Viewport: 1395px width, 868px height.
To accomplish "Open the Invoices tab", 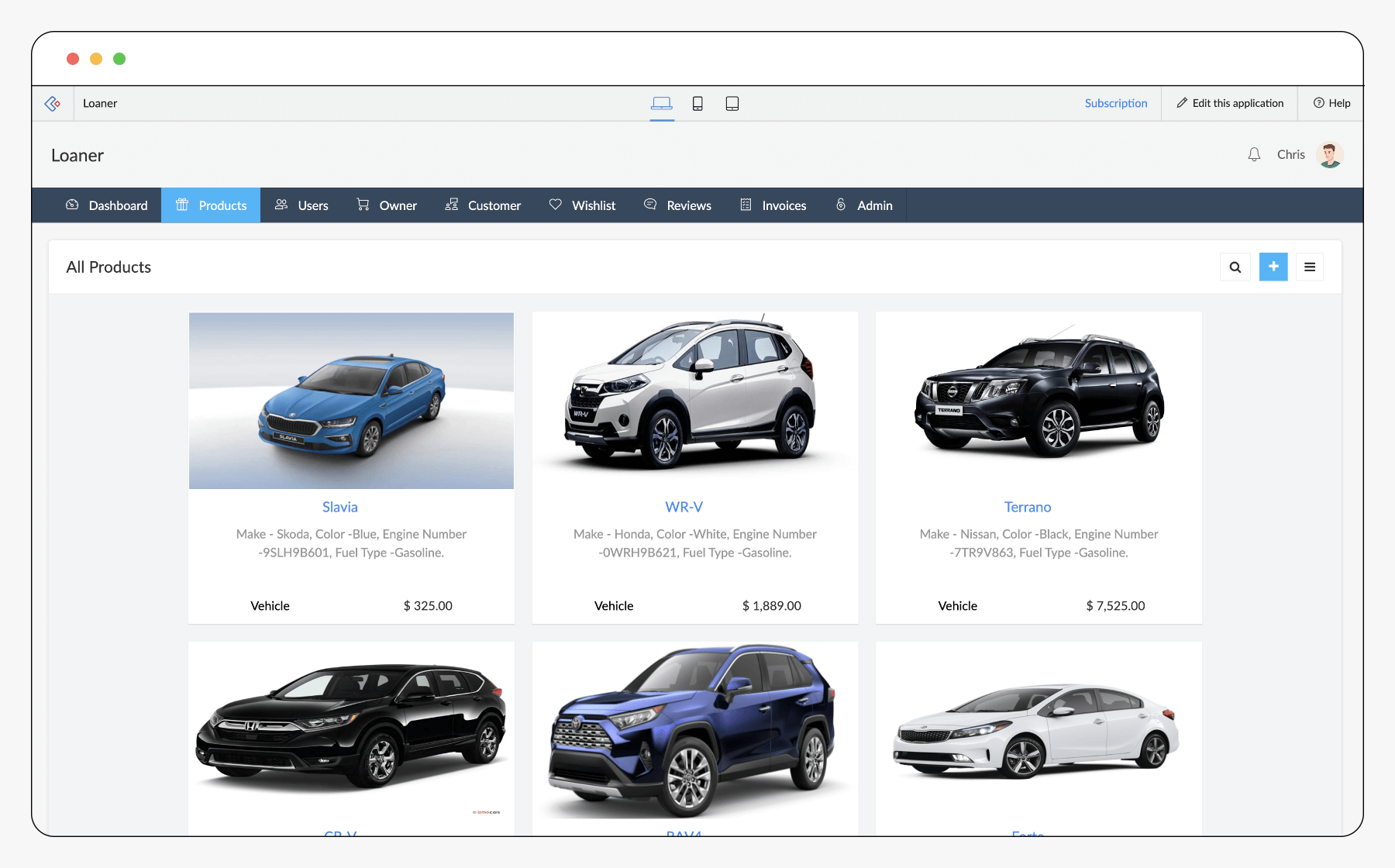I will click(x=773, y=205).
